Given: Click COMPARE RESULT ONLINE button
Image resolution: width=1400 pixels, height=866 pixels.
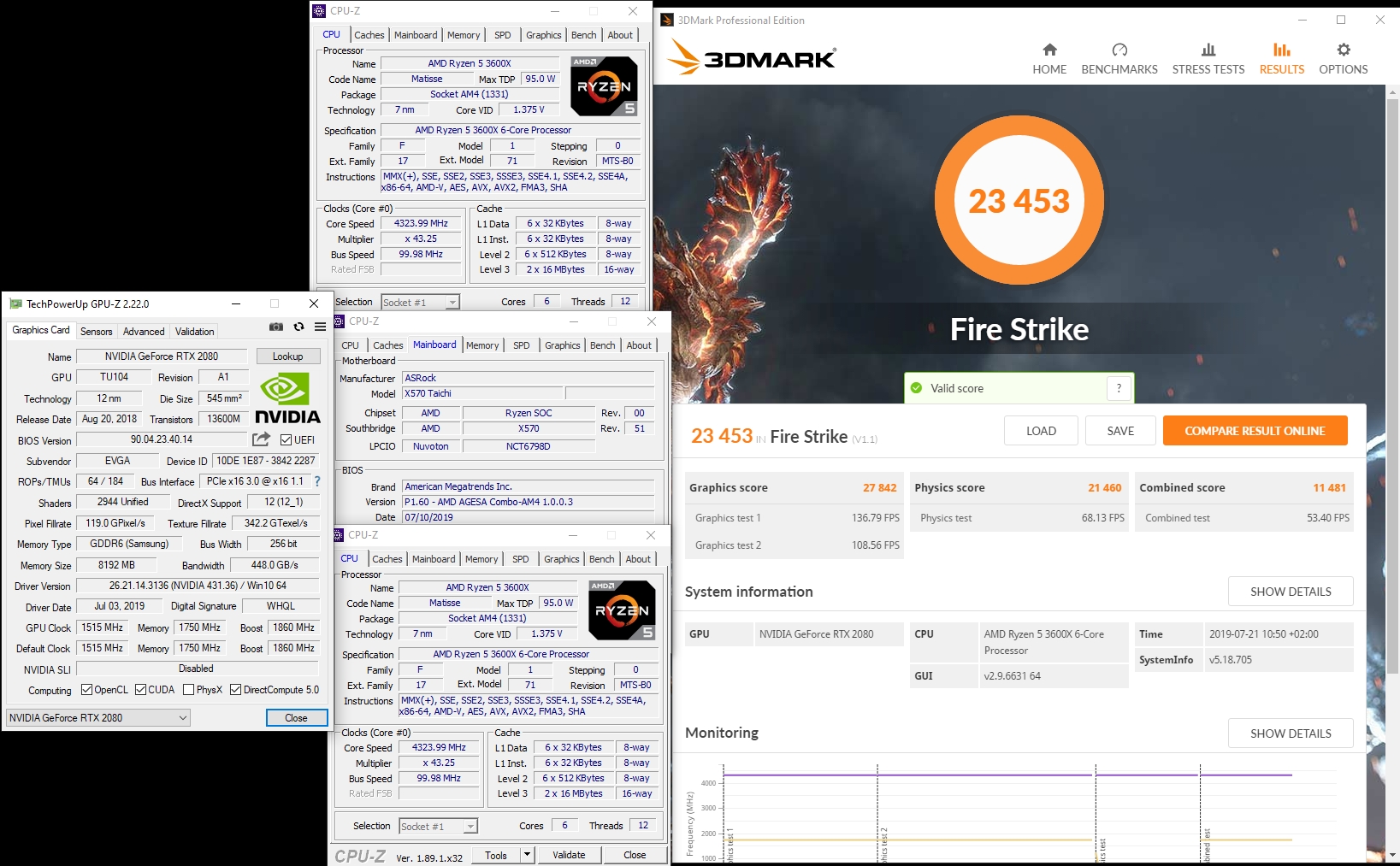Looking at the screenshot, I should tap(1254, 431).
